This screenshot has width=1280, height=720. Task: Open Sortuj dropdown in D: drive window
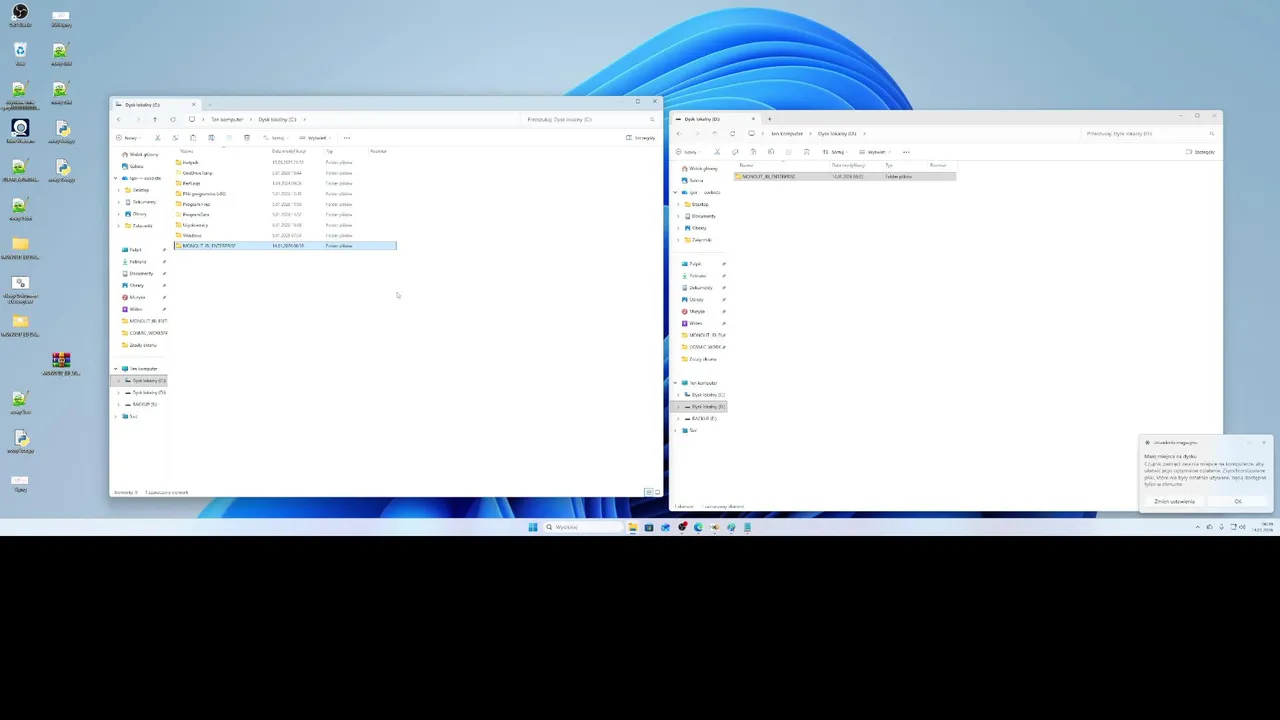[x=834, y=152]
